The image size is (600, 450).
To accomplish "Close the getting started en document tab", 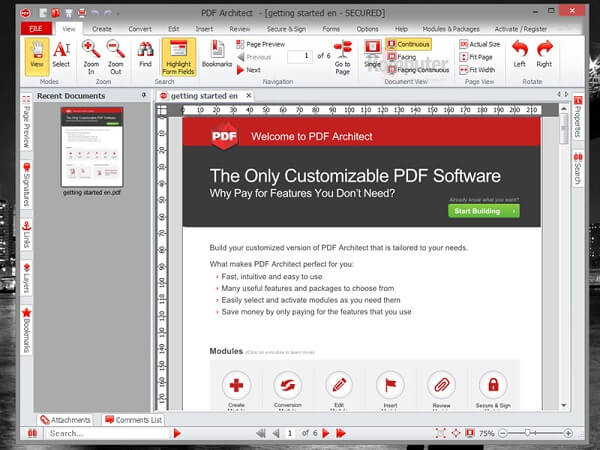I will coord(249,96).
